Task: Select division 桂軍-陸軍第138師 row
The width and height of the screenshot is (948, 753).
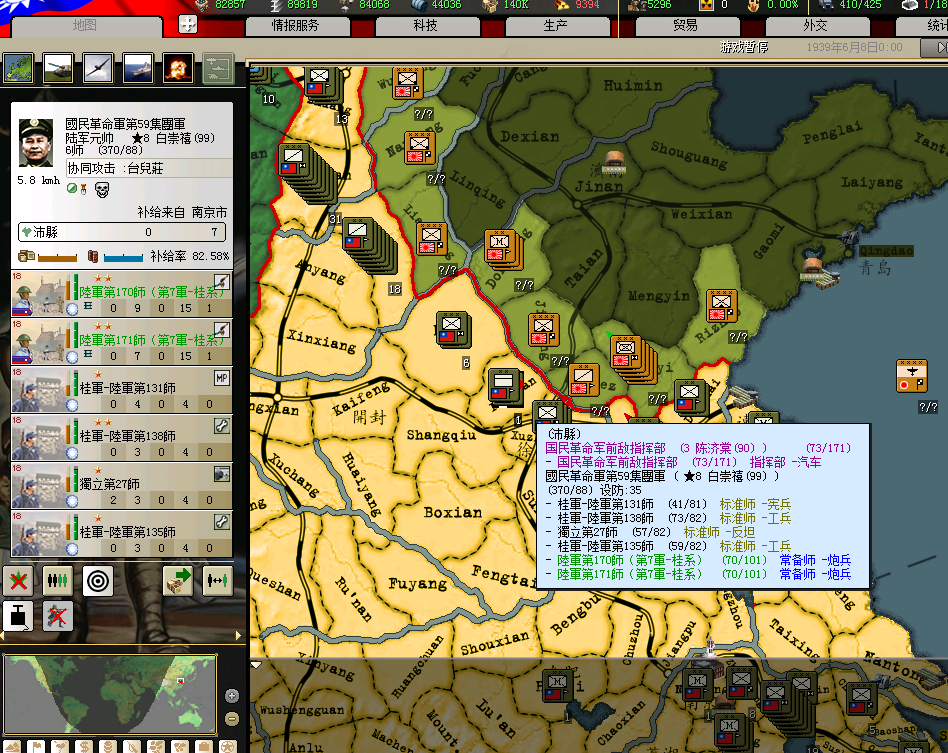Action: (122, 437)
